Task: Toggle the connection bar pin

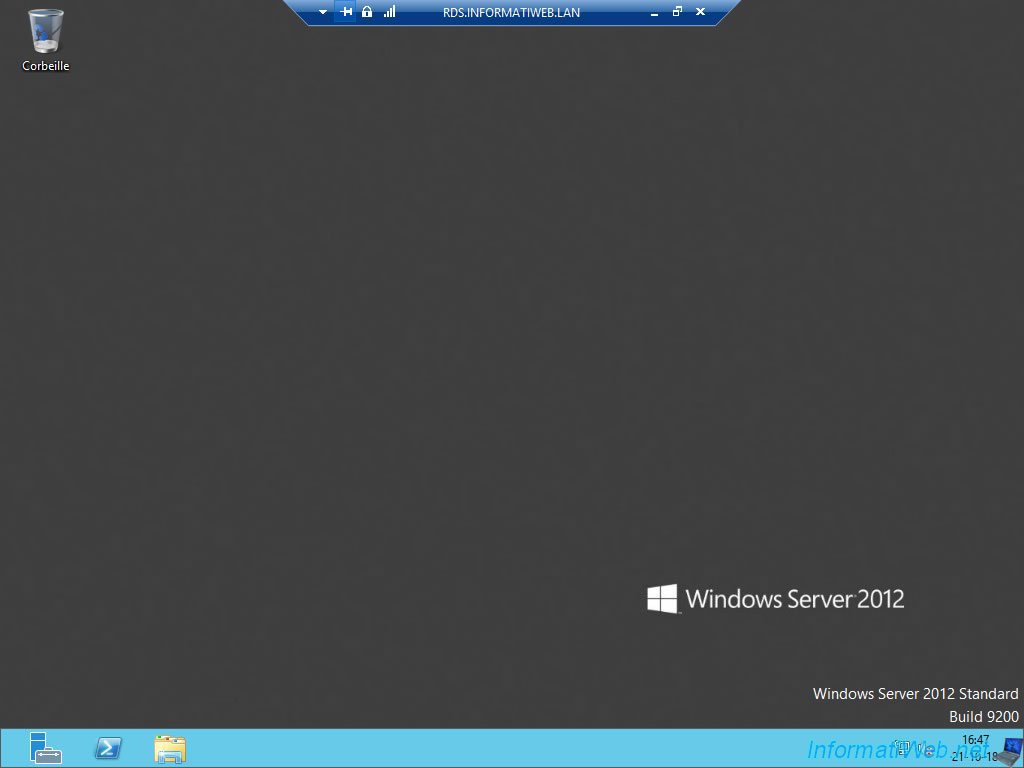Action: point(346,12)
